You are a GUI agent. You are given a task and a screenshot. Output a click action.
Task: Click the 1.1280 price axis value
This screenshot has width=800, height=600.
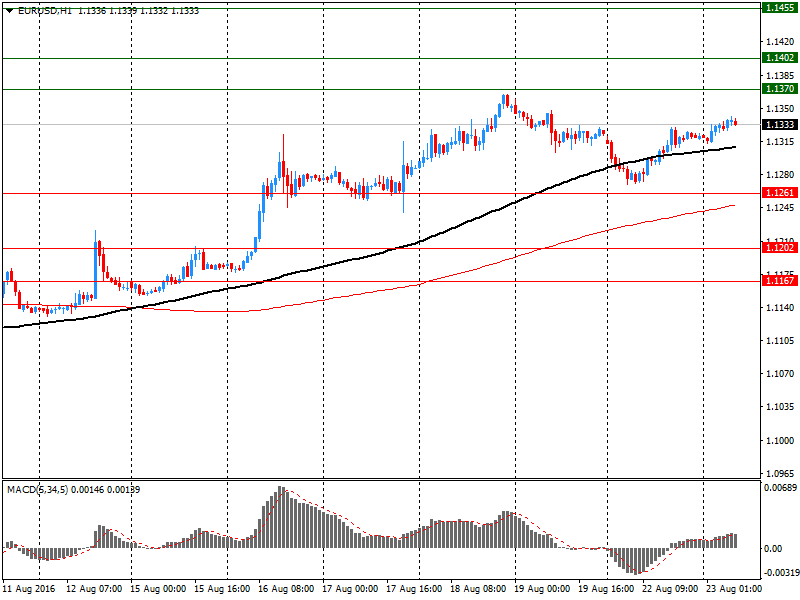(x=780, y=175)
